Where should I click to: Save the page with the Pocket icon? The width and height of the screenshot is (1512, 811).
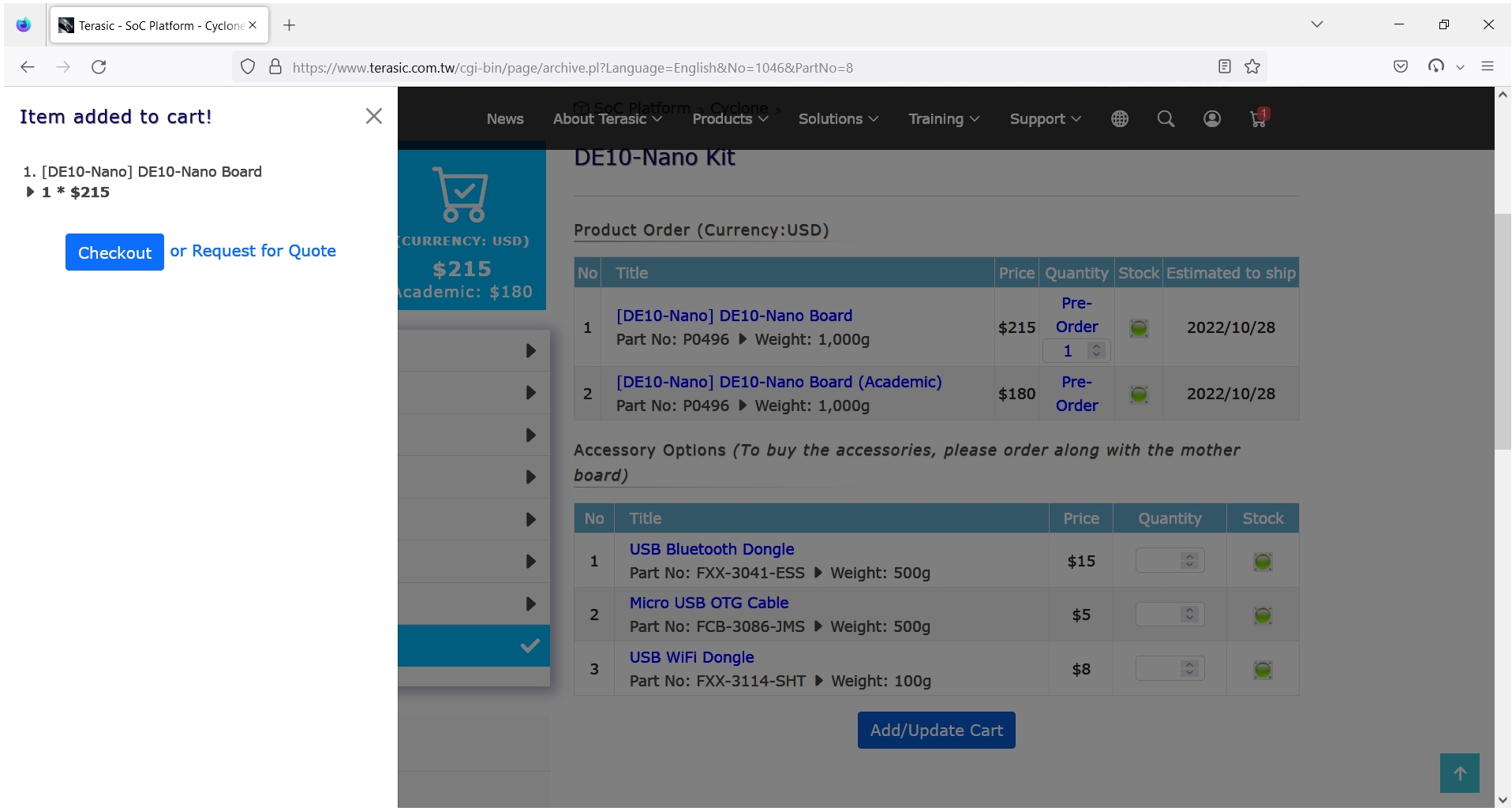pyautogui.click(x=1402, y=66)
